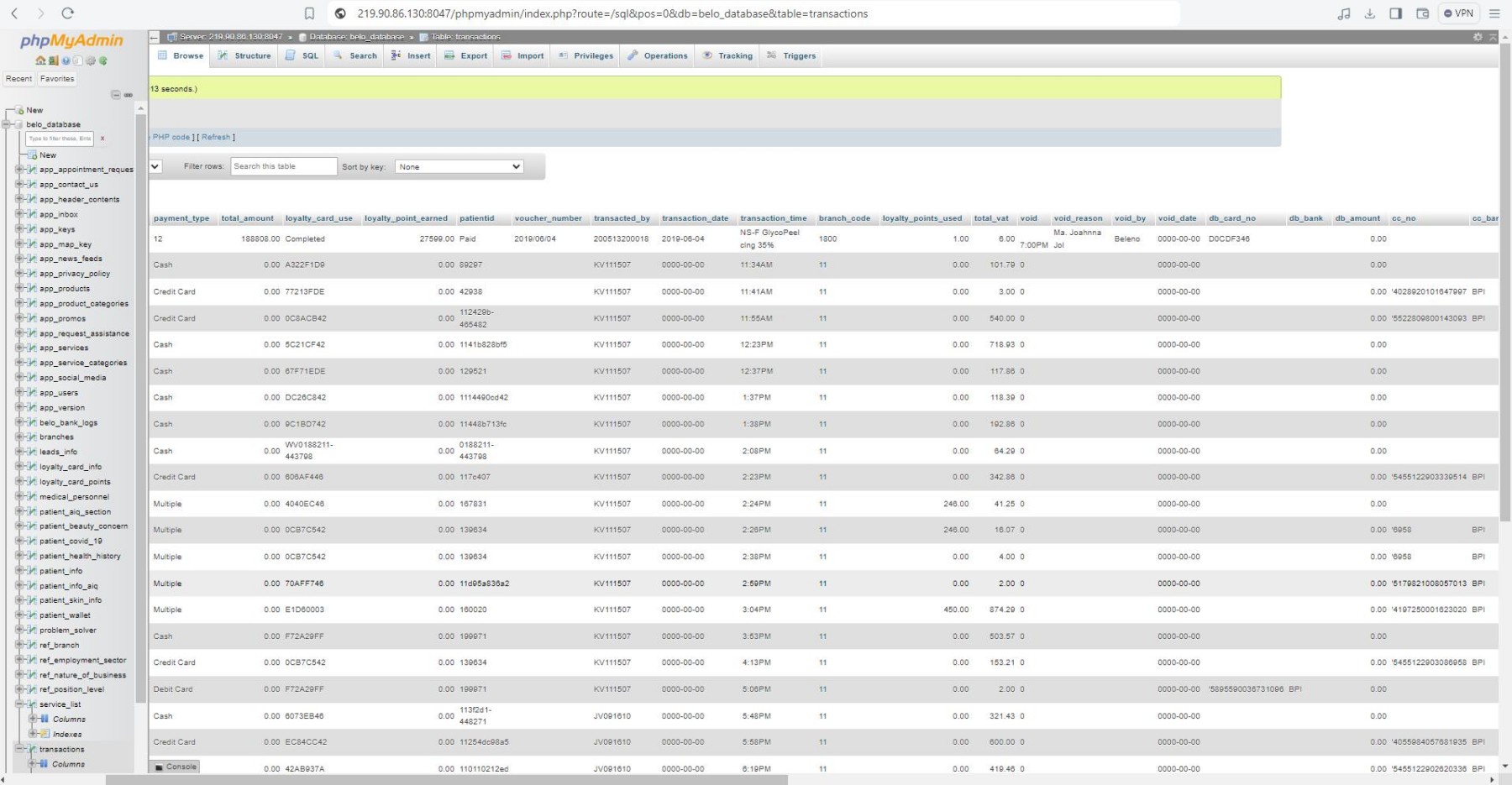Open the Triggers tab
This screenshot has width=1512, height=785.
[791, 55]
